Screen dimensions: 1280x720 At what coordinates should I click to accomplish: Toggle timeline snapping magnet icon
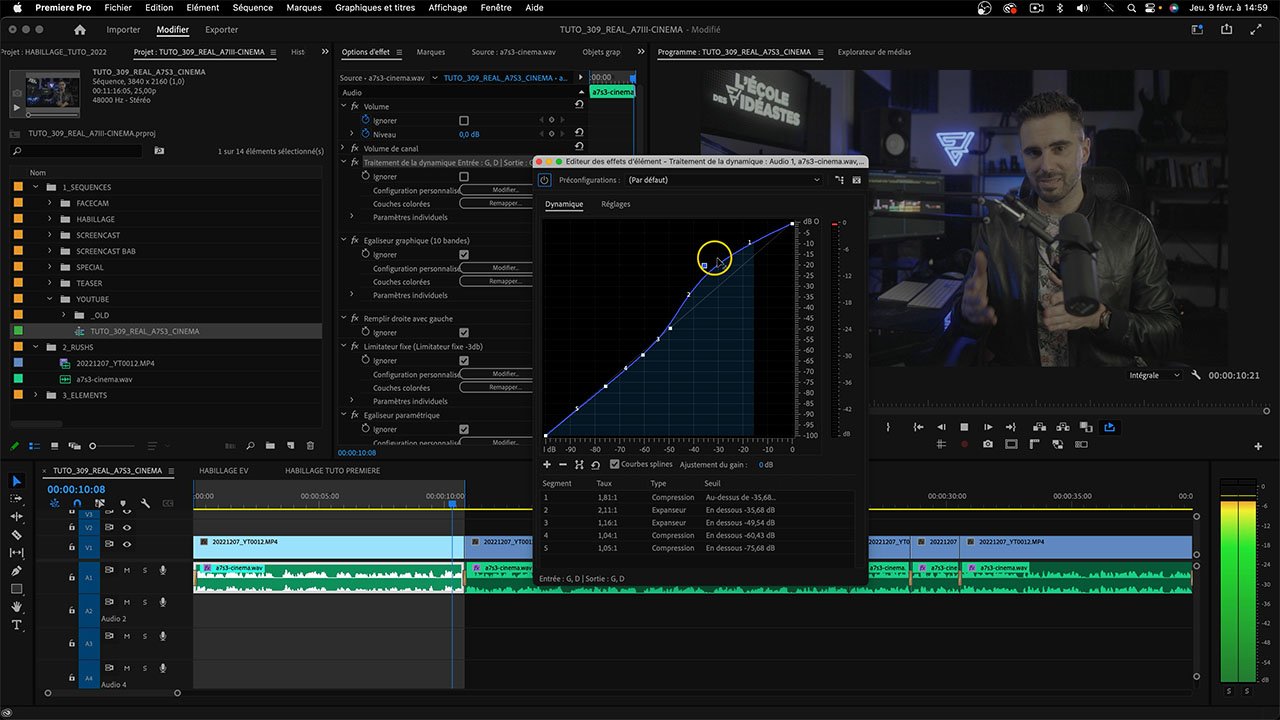[77, 503]
